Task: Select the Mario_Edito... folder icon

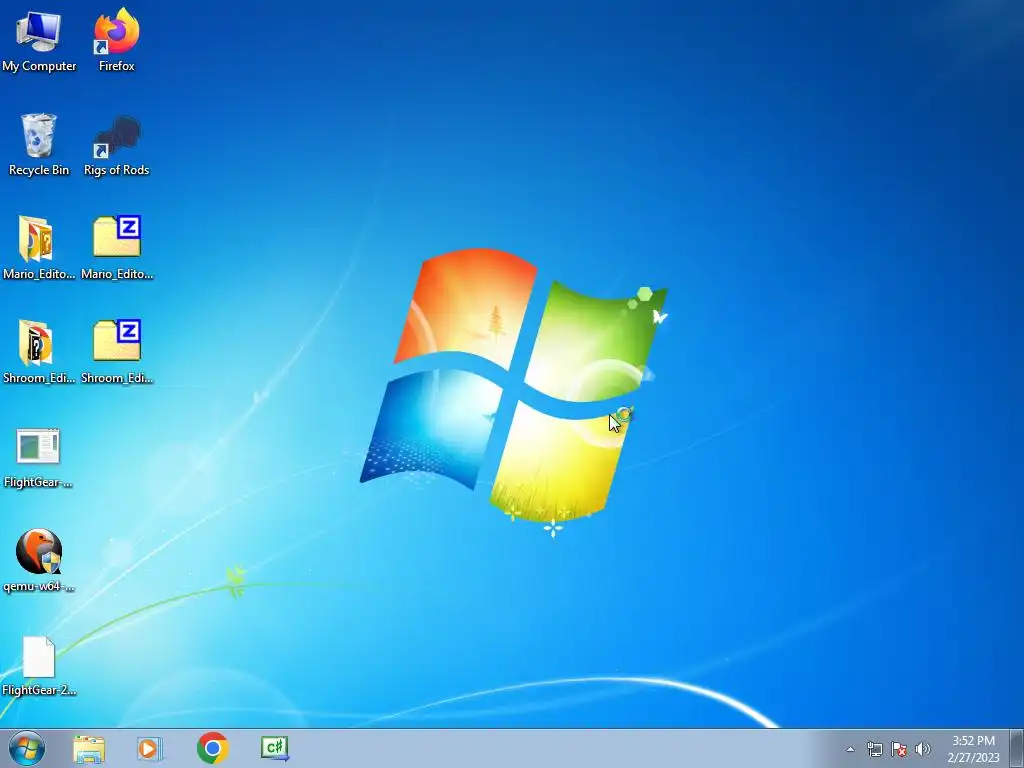Action: click(36, 238)
